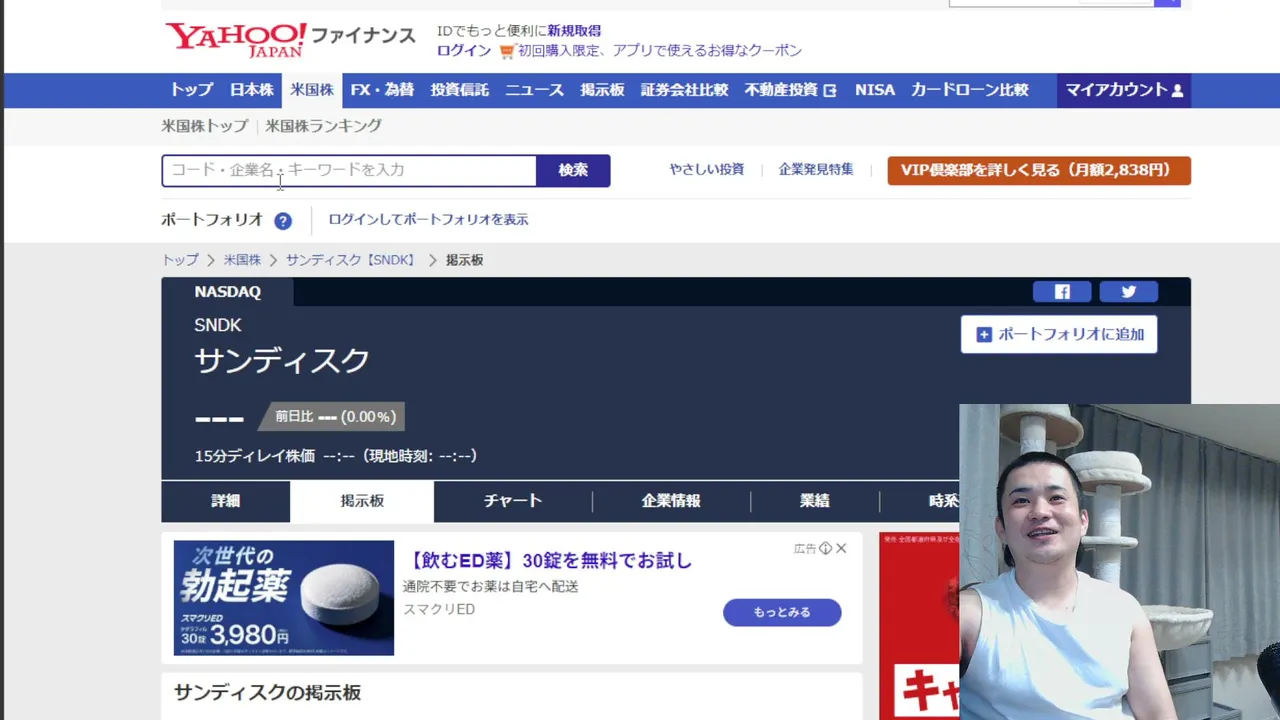The width and height of the screenshot is (1280, 720).
Task: Open 不動産投資 external link
Action: [790, 90]
